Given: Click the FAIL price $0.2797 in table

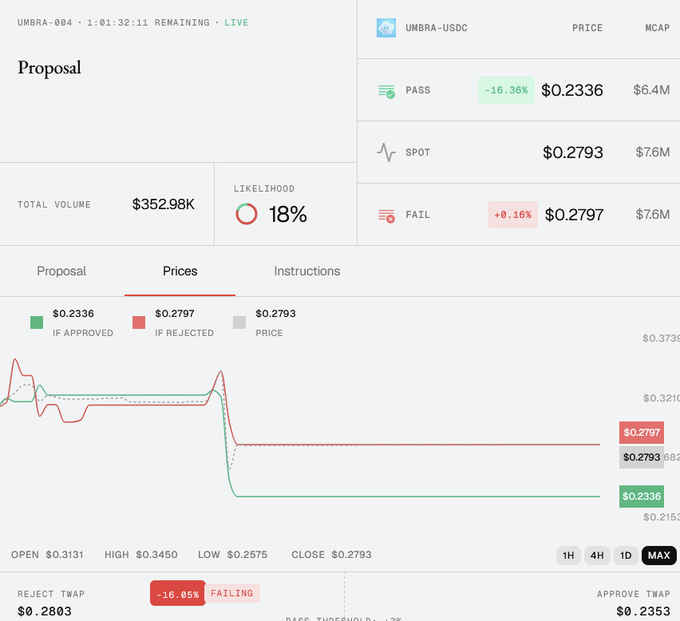Looking at the screenshot, I should point(574,215).
